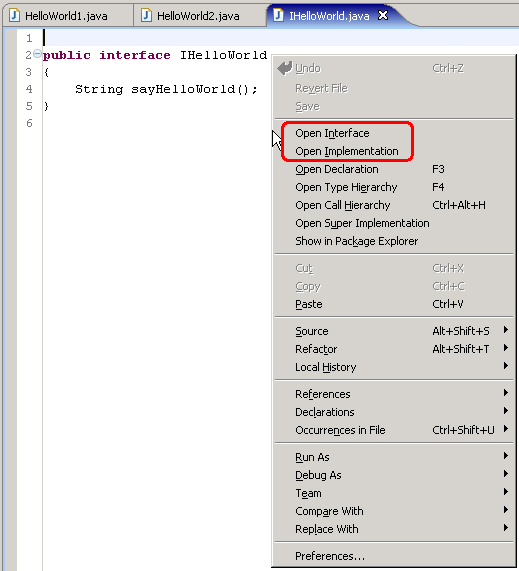Choose Open Implementation in the context menu
This screenshot has height=571, width=519.
tap(347, 151)
